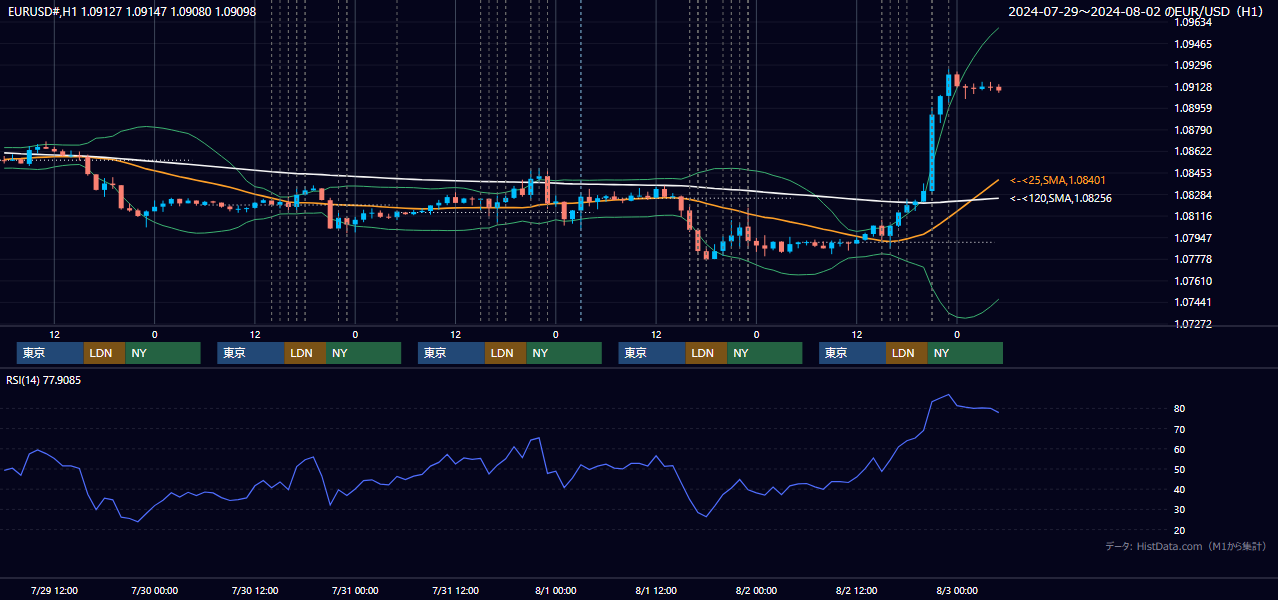Select price label 1.09296
Image resolution: width=1278 pixels, height=600 pixels.
point(1193,65)
